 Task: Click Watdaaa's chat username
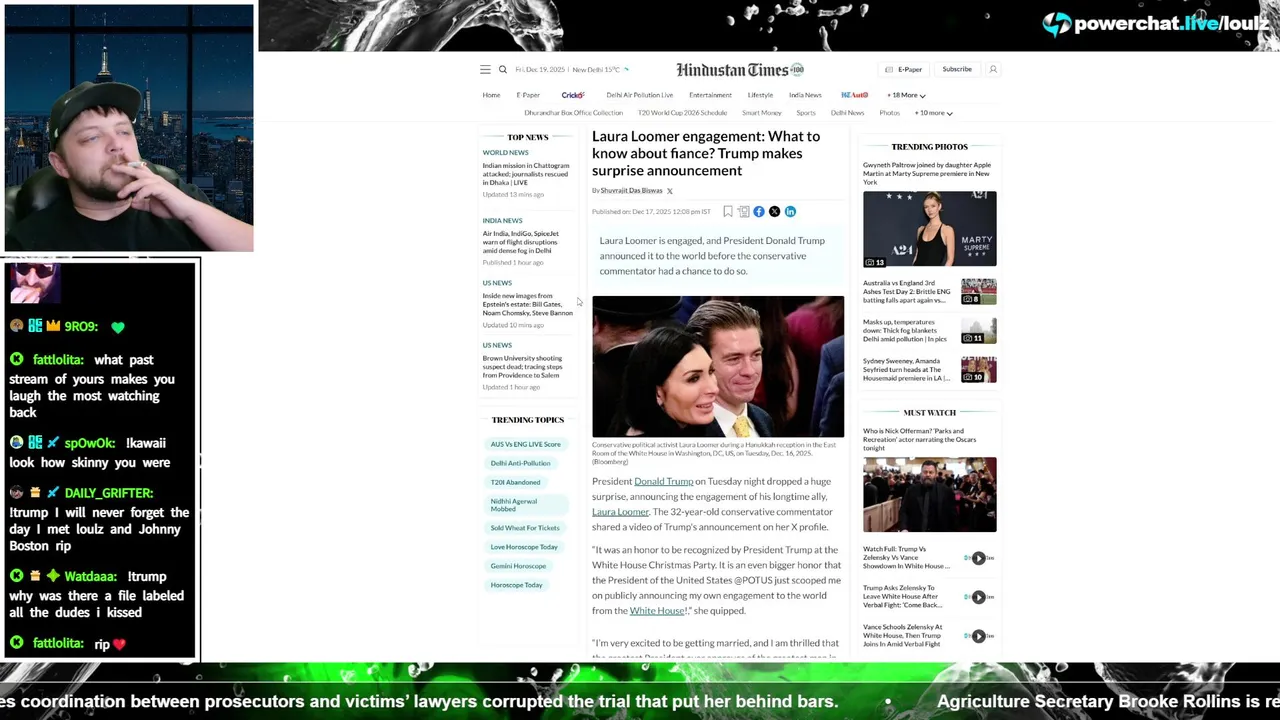(x=91, y=577)
